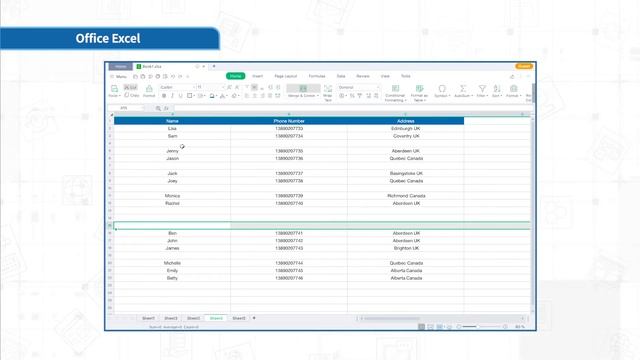Open the Menu button at top left

[119, 76]
